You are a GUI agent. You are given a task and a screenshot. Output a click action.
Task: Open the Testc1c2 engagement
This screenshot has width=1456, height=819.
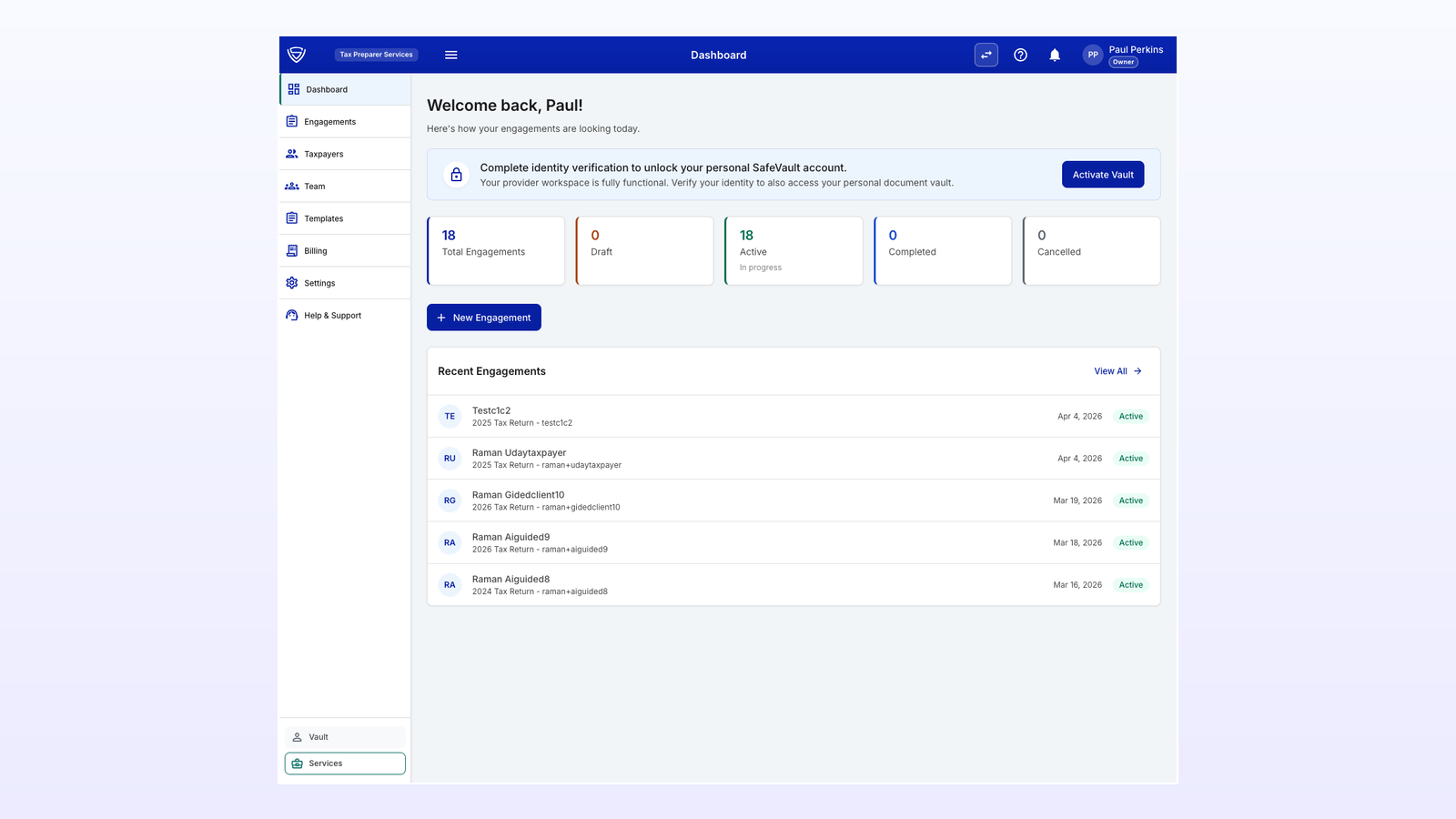click(794, 416)
